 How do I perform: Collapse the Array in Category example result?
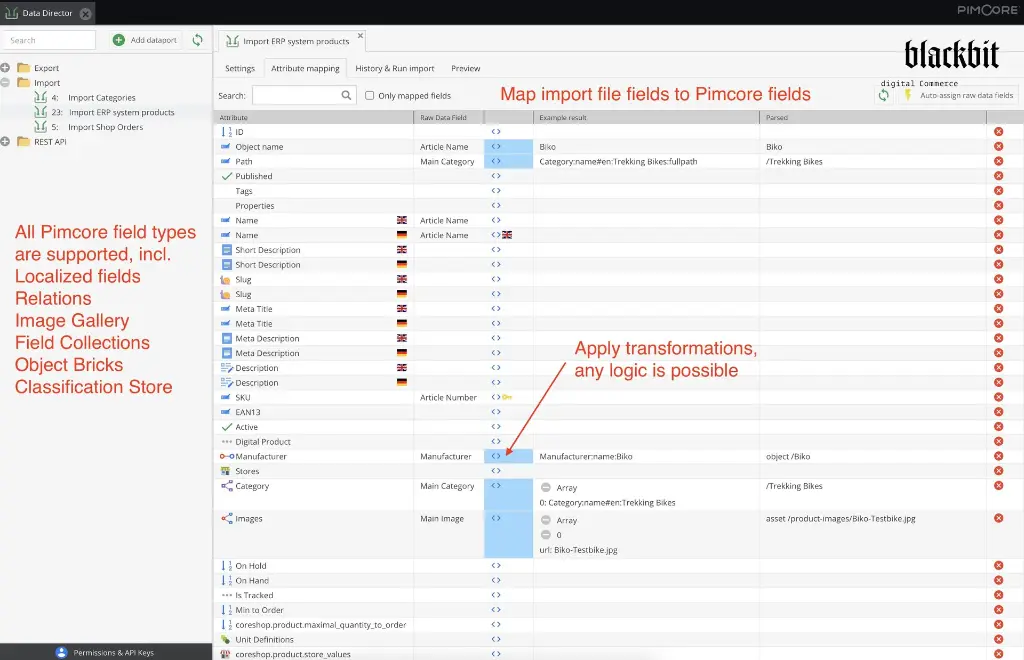(x=546, y=488)
